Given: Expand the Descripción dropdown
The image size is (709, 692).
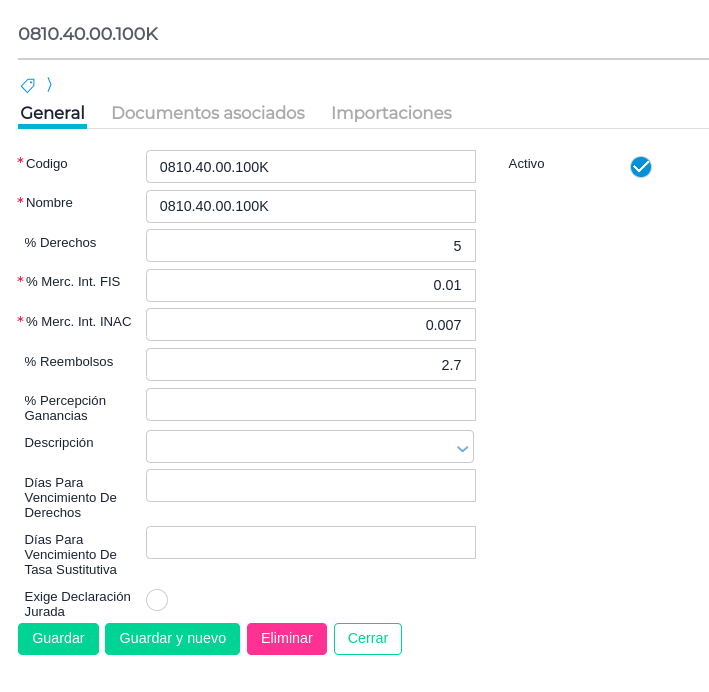Looking at the screenshot, I should point(462,448).
